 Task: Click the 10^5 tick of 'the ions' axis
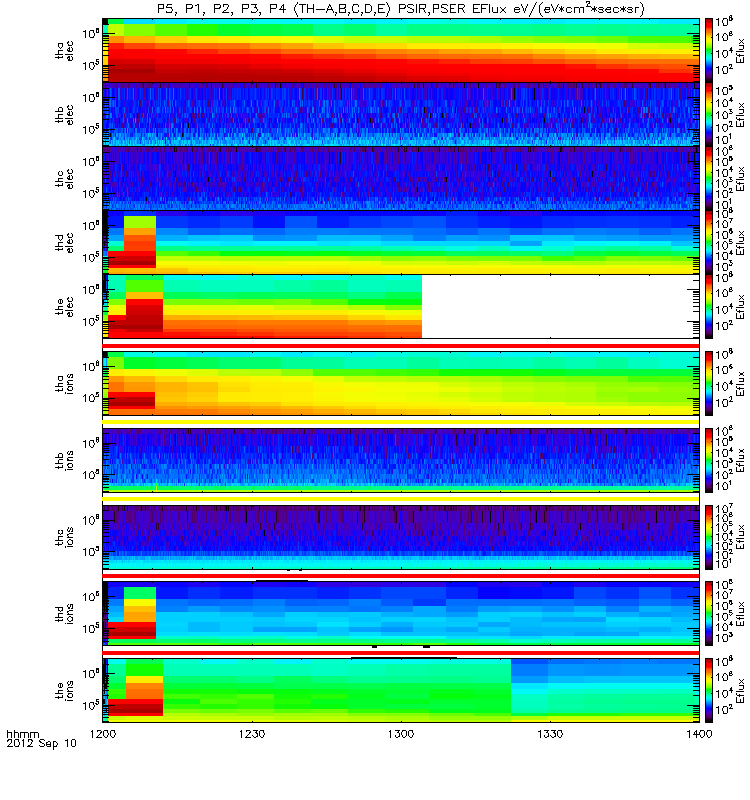[92, 705]
